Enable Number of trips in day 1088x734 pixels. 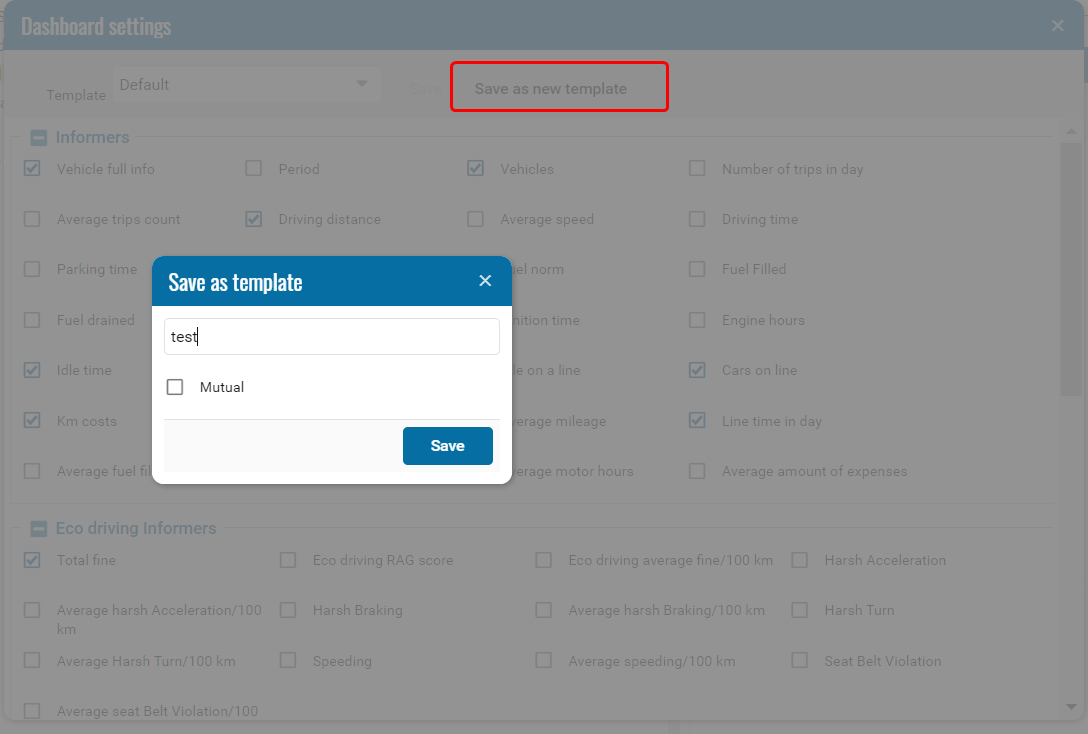[x=697, y=169]
